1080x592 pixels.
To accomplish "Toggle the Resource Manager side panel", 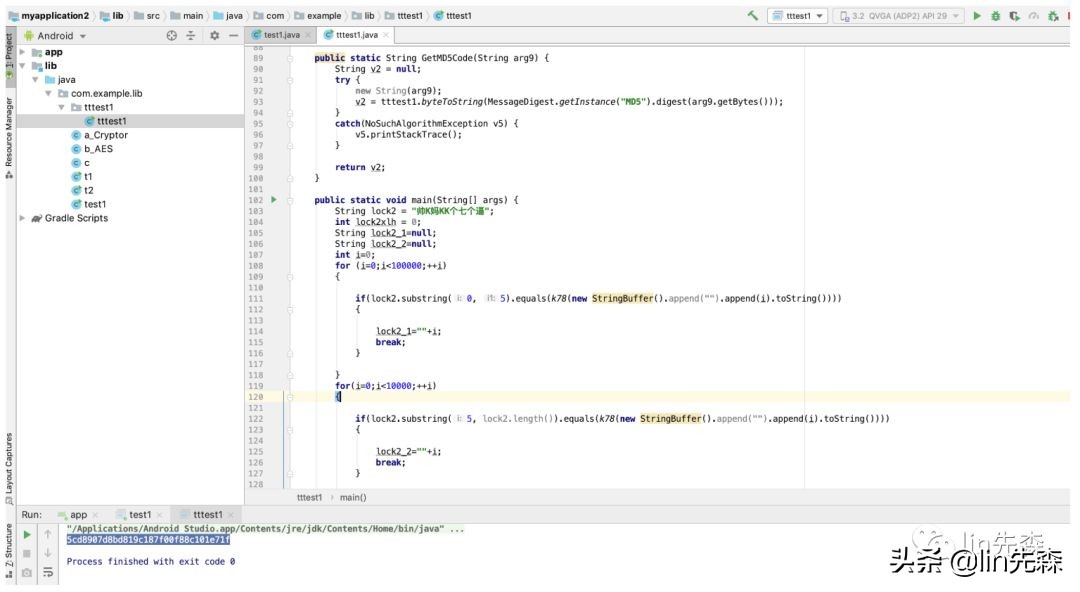I will pos(9,135).
